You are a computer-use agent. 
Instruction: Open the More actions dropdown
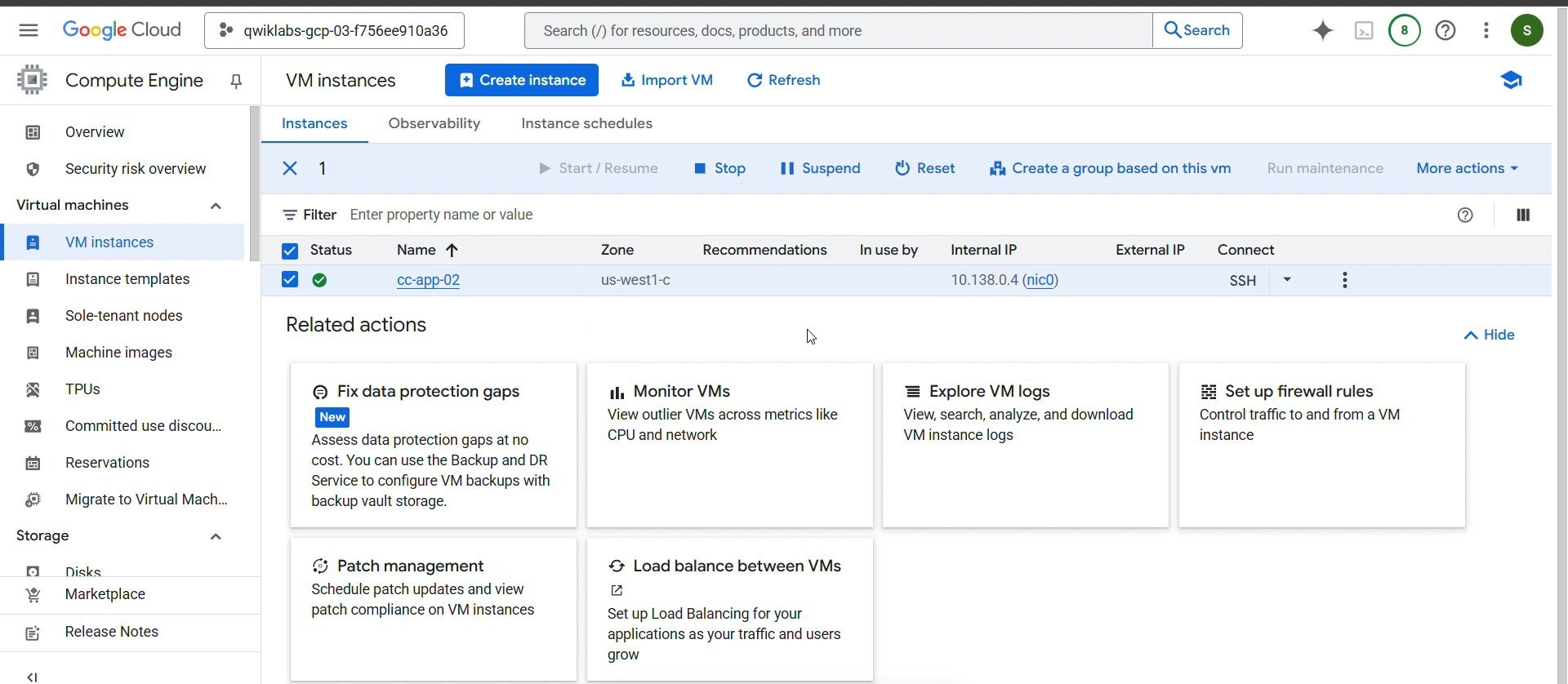point(1467,168)
